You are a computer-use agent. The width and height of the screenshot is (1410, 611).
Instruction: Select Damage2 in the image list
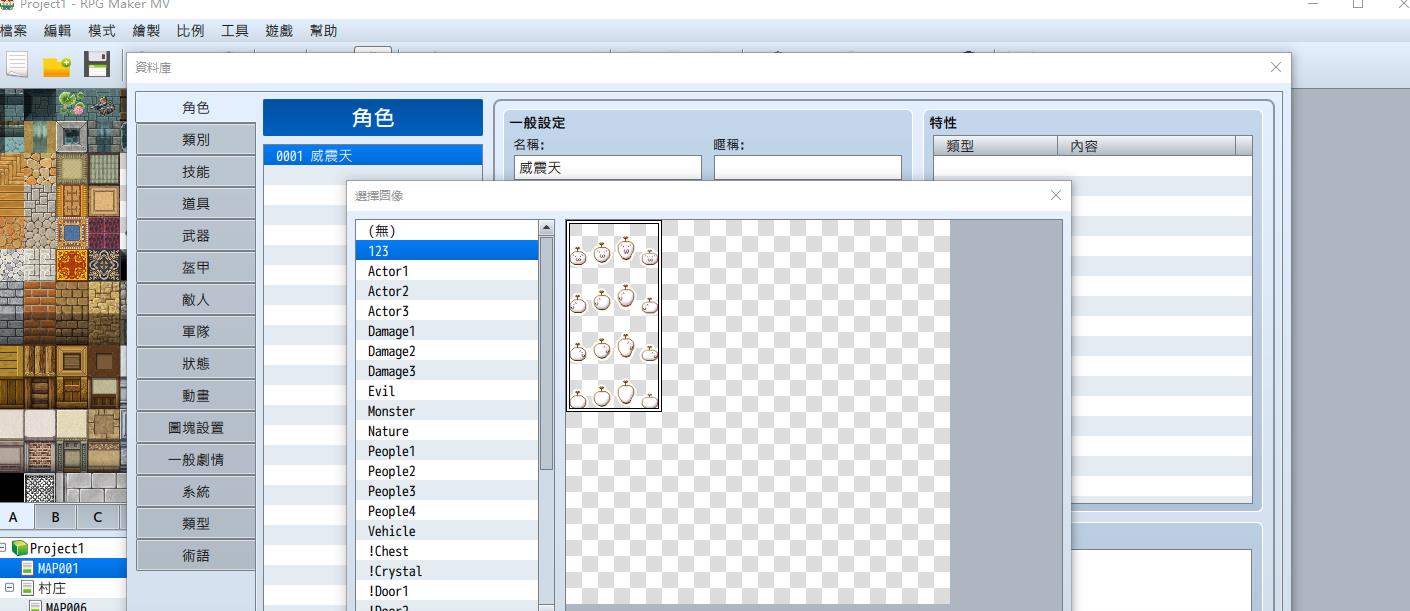click(447, 351)
